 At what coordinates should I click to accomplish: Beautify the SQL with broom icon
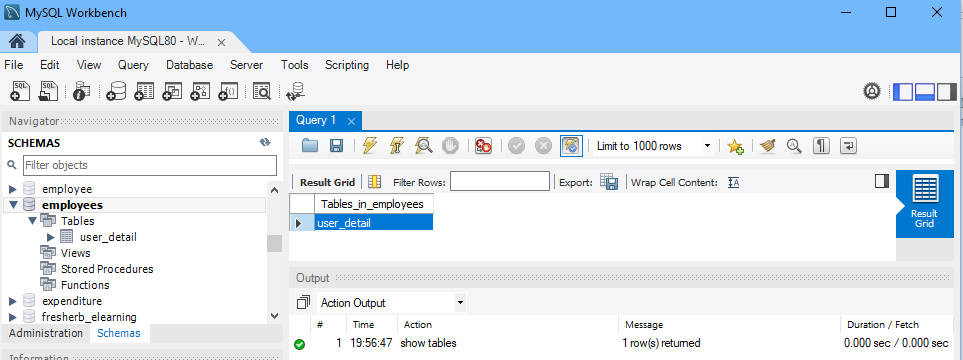(768, 146)
